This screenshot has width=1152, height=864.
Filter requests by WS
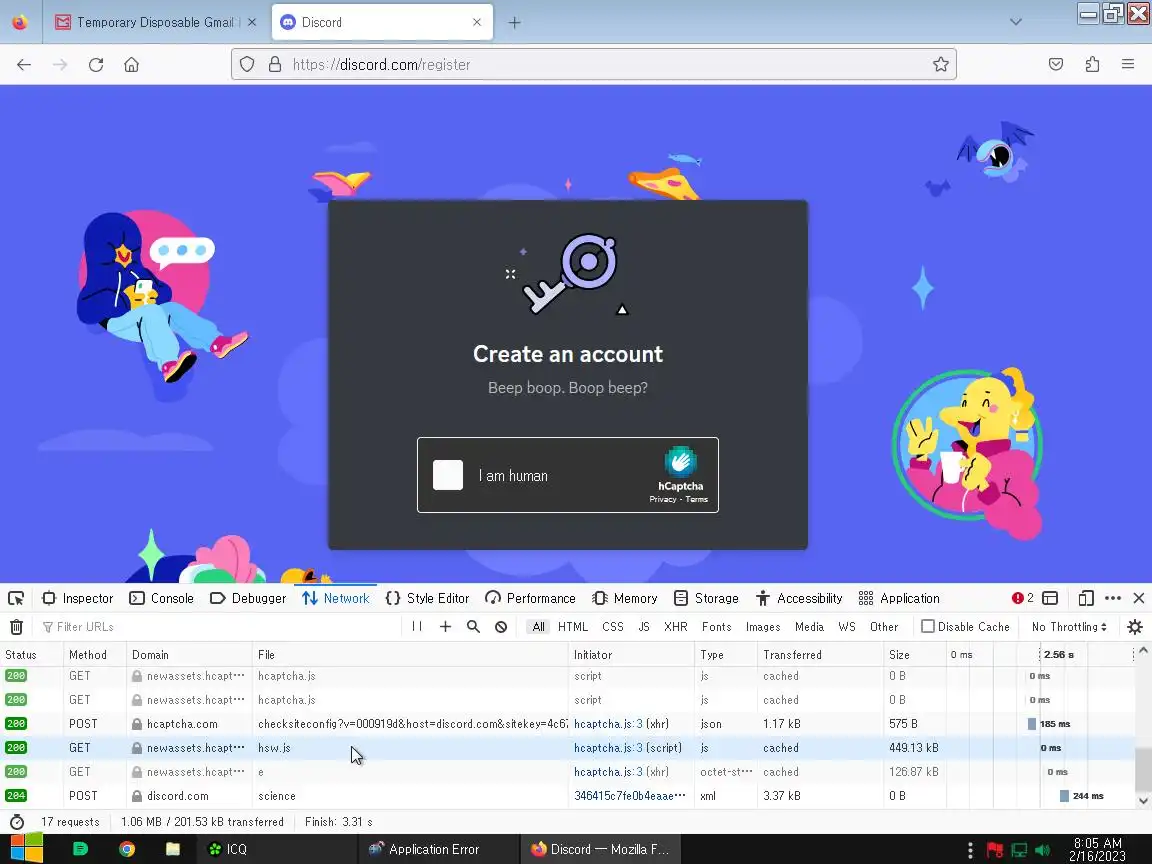[x=847, y=627]
